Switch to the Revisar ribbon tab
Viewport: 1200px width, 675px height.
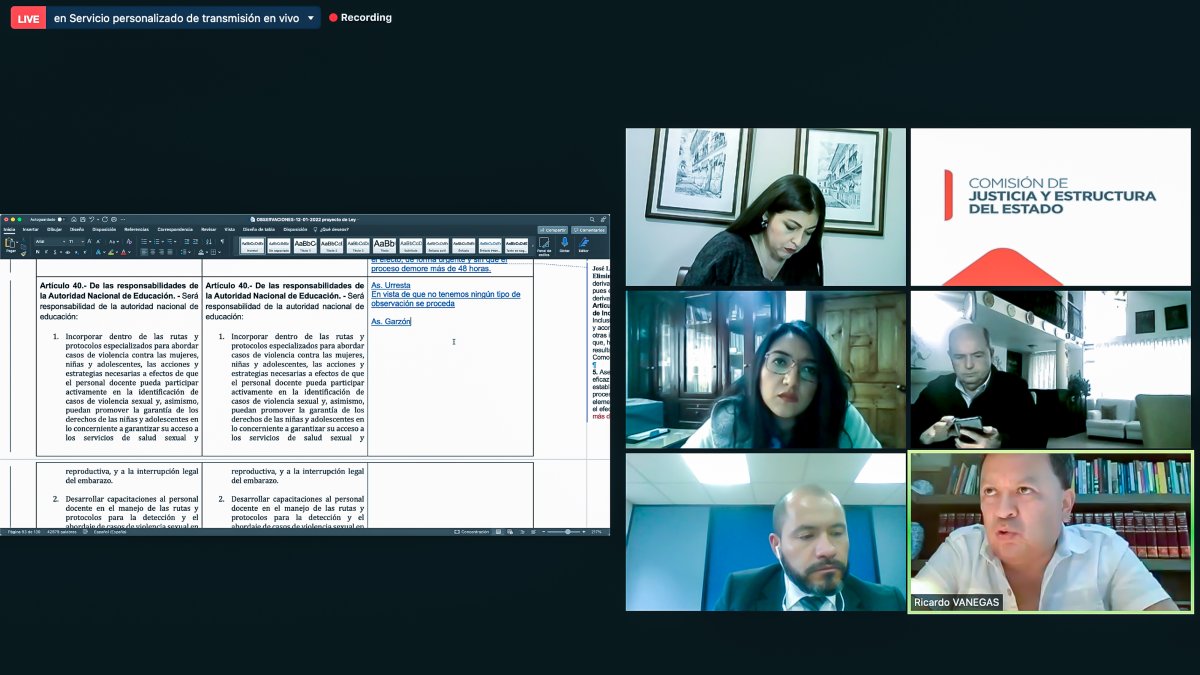[206, 229]
